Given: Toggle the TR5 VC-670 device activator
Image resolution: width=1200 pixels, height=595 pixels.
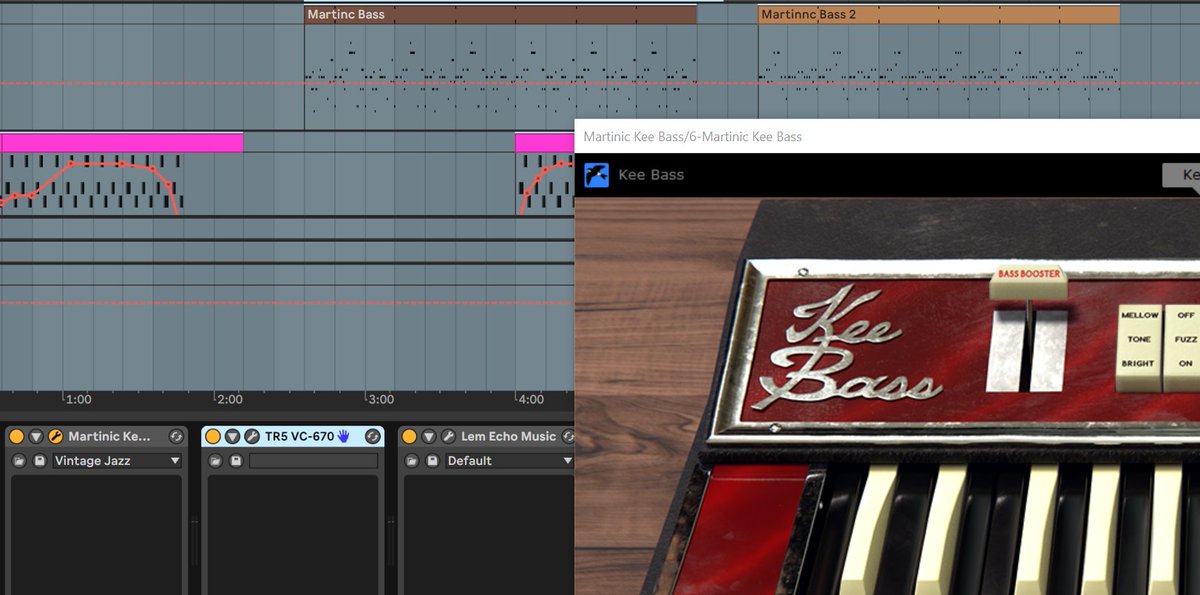Looking at the screenshot, I should coord(212,436).
